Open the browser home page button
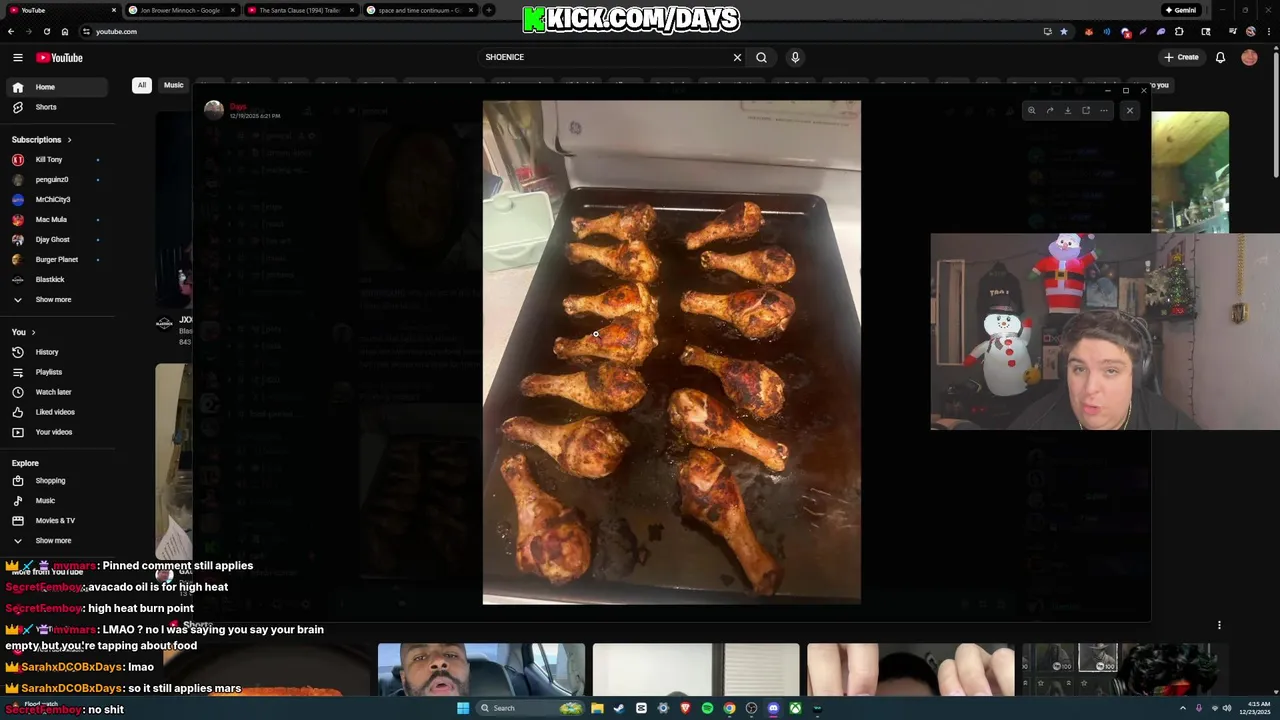This screenshot has width=1280, height=720. click(x=65, y=31)
